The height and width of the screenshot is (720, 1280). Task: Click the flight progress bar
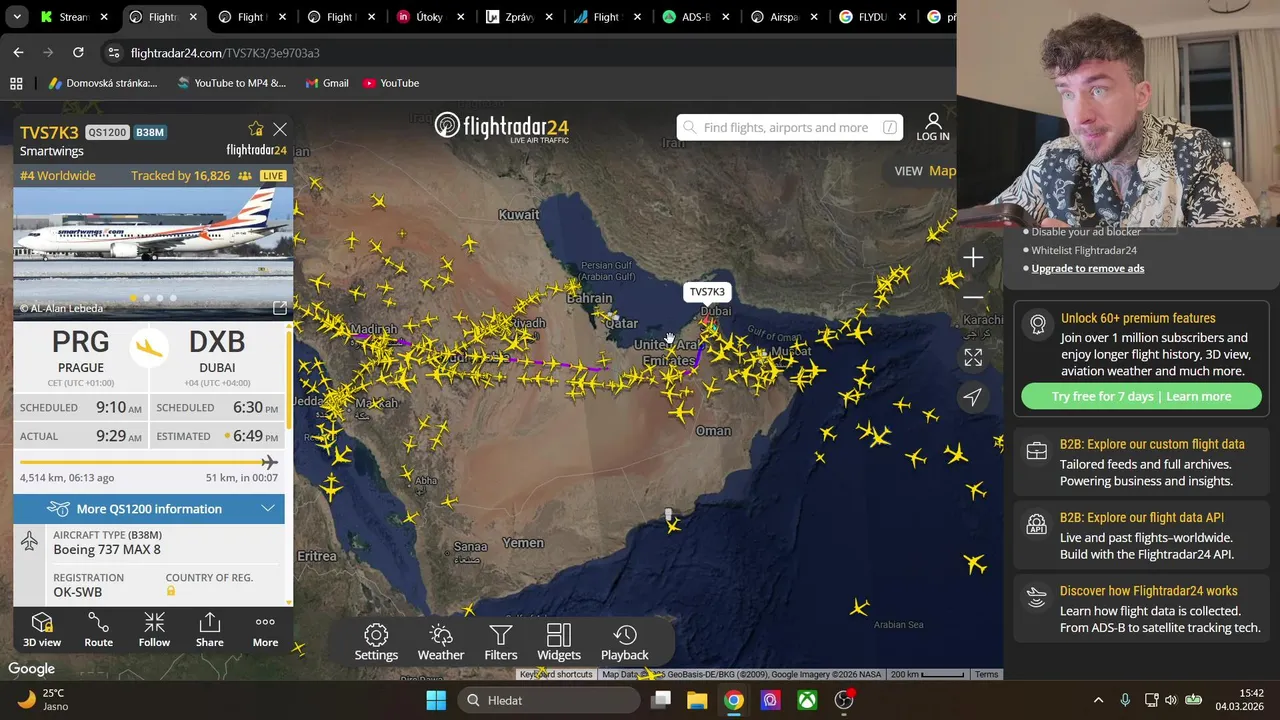pos(149,462)
